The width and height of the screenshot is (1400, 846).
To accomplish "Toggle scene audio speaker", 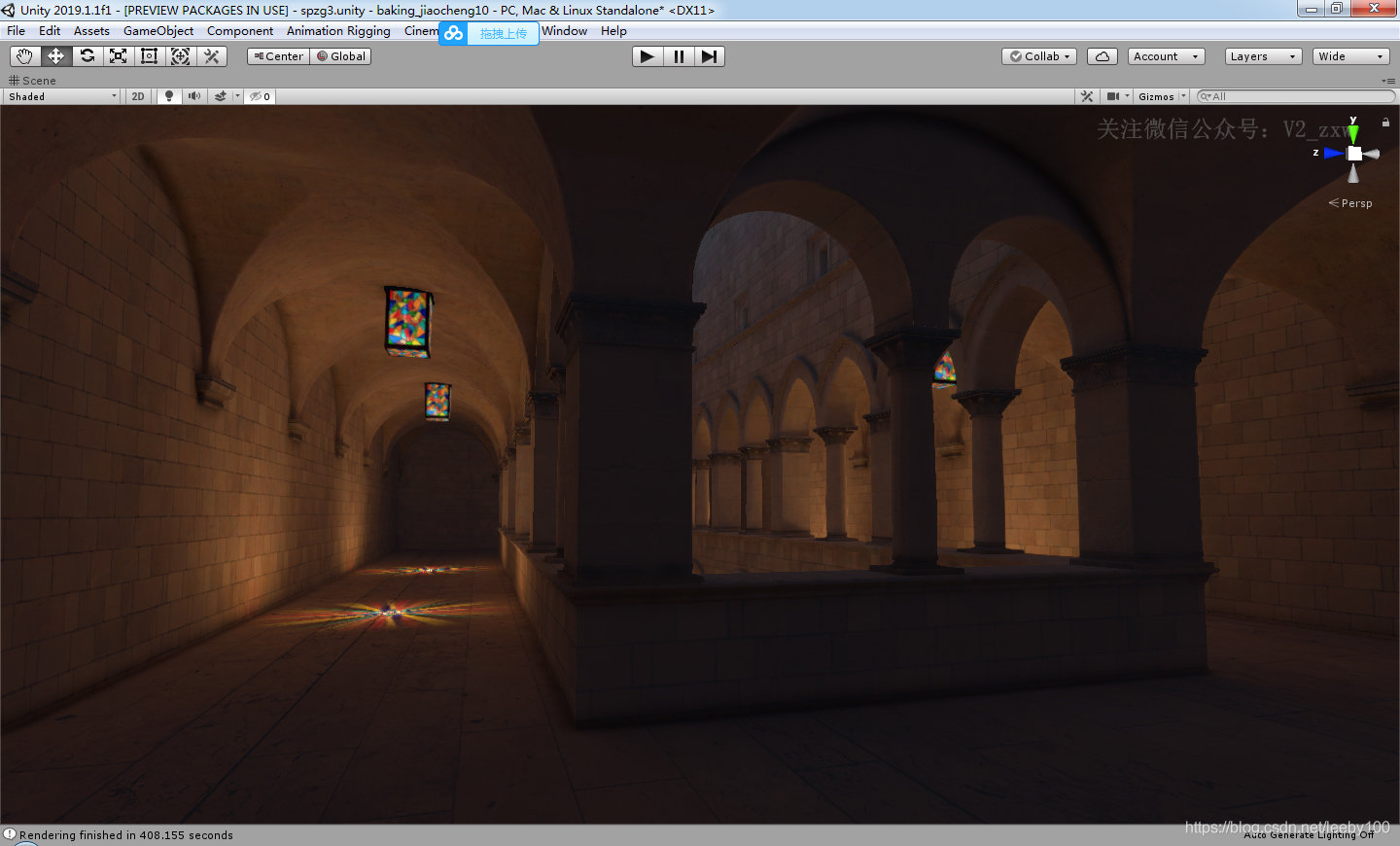I will (x=194, y=96).
